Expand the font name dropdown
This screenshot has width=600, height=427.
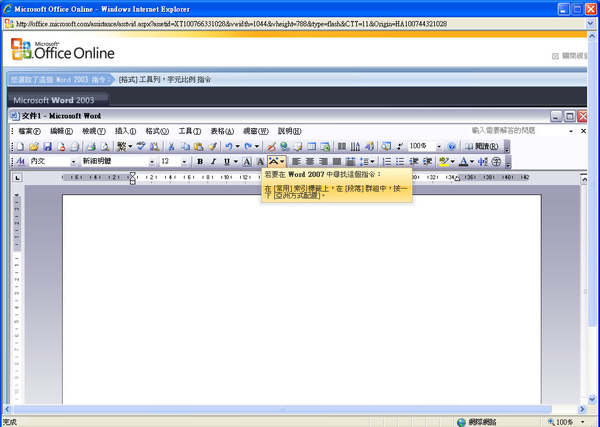[x=152, y=162]
